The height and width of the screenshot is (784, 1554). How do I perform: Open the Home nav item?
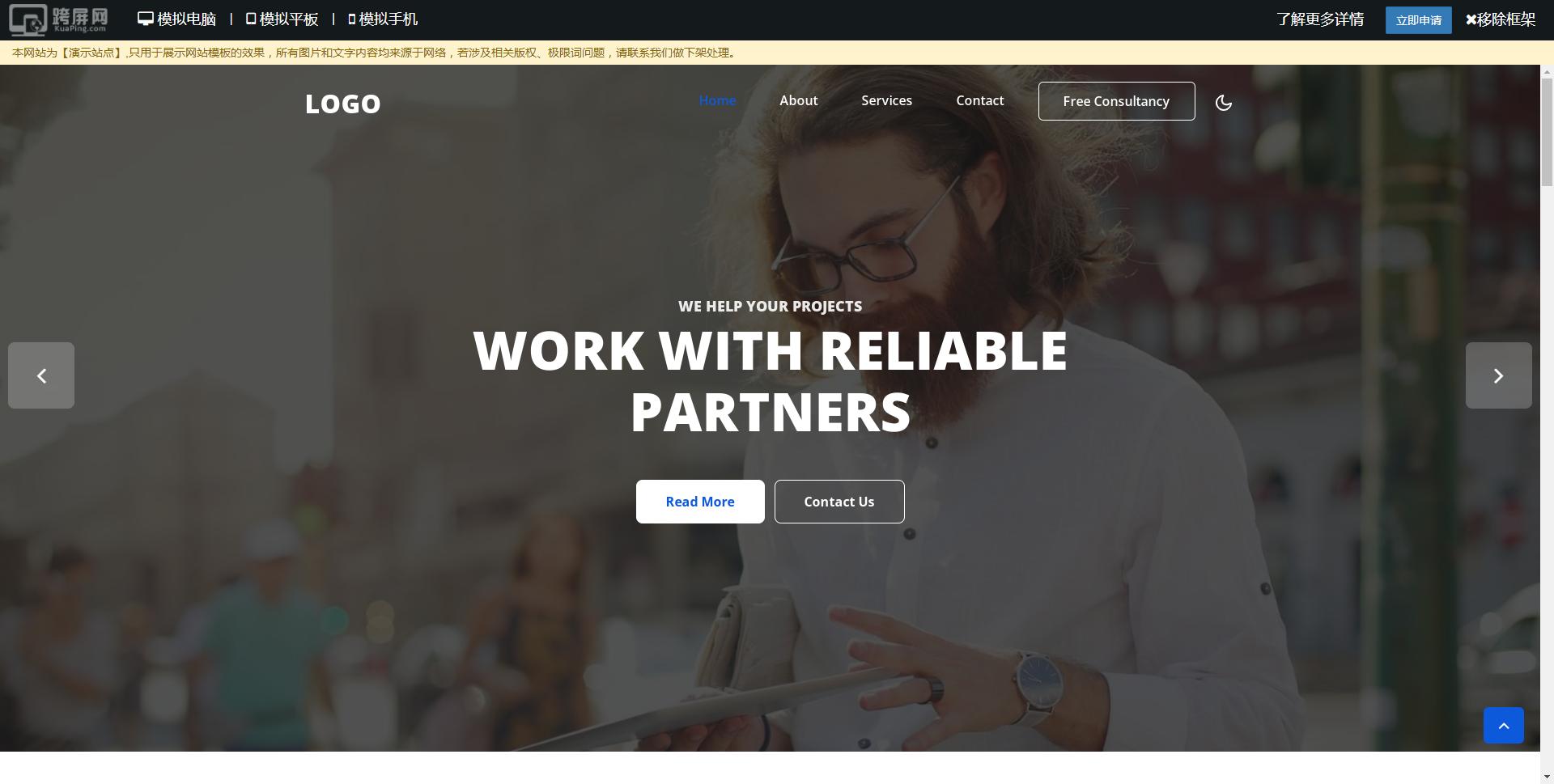point(717,100)
